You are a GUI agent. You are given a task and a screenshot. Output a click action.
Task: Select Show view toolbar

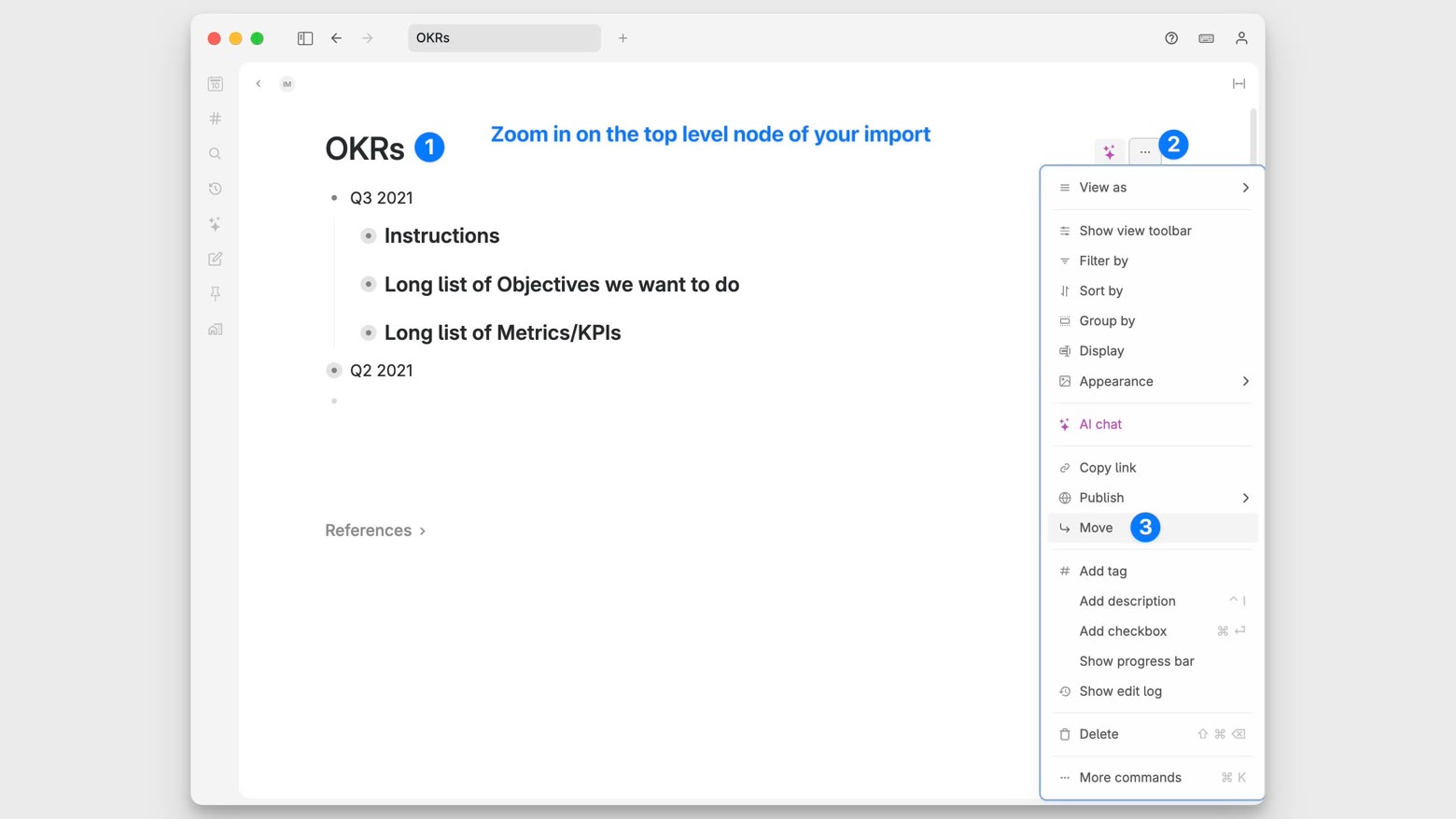[x=1153, y=231]
